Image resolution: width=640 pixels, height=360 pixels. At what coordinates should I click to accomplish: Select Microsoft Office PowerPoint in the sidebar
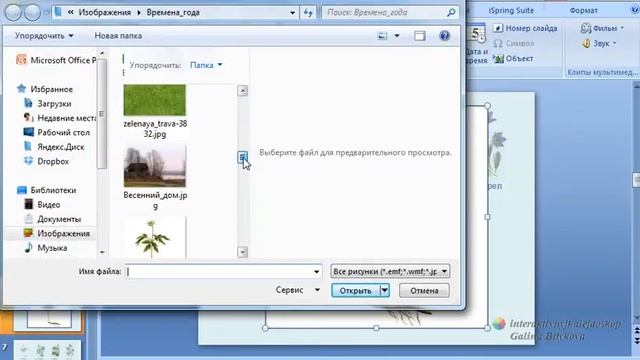point(56,60)
